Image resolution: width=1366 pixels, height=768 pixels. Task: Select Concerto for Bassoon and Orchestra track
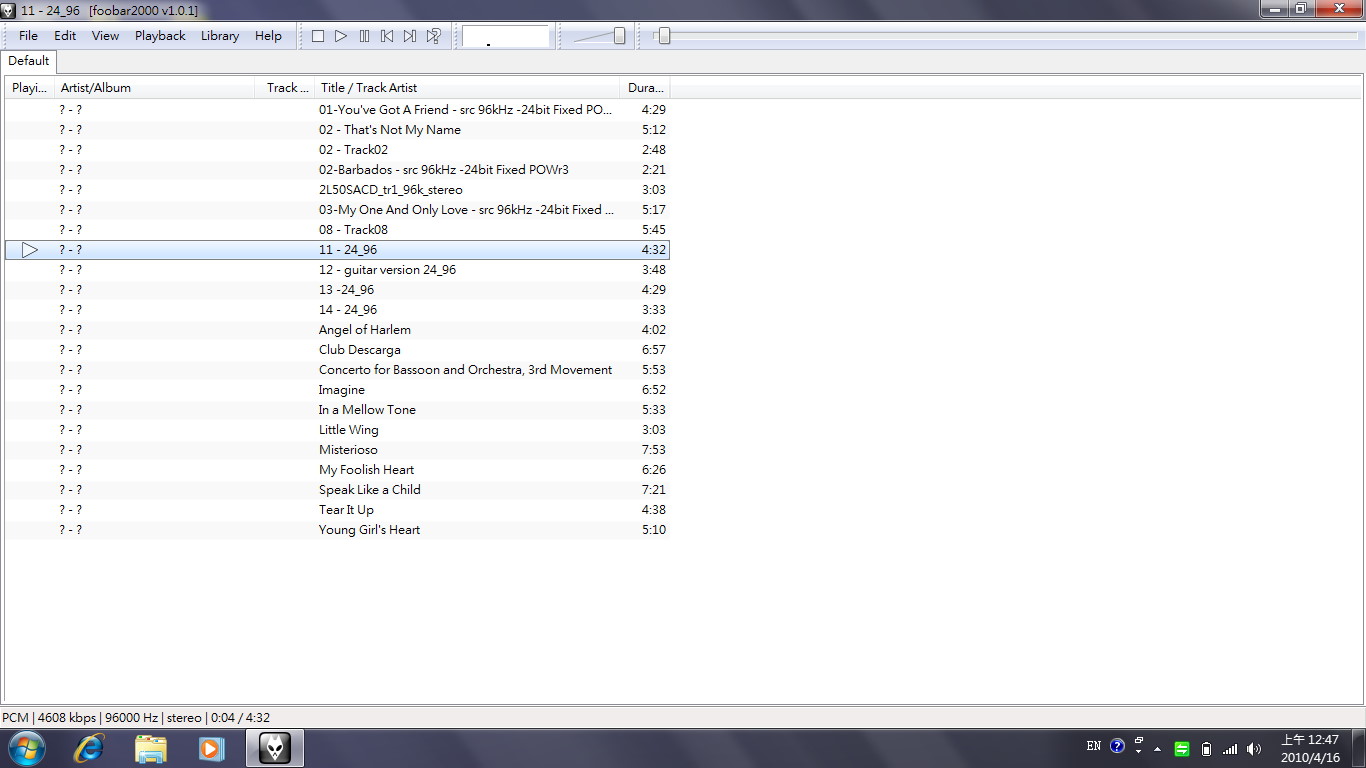337,370
